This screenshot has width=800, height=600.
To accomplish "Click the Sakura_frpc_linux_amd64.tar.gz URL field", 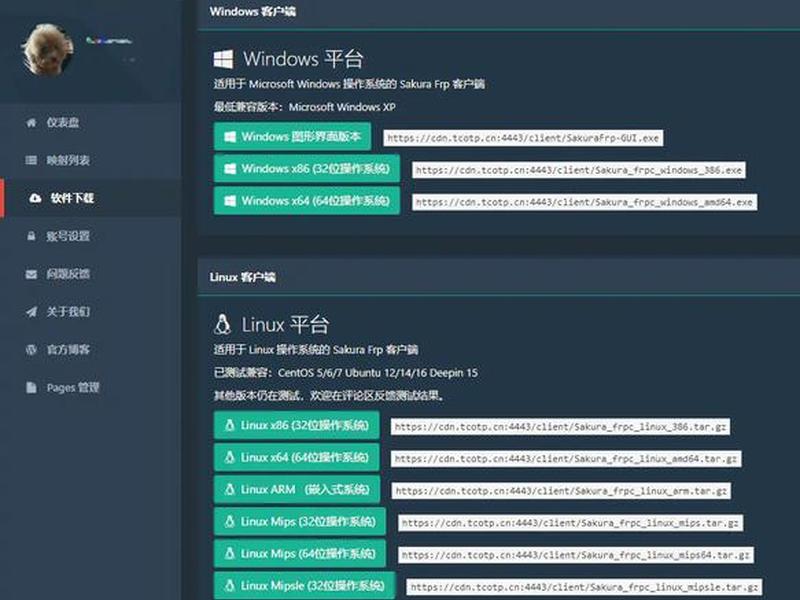I will pos(566,459).
